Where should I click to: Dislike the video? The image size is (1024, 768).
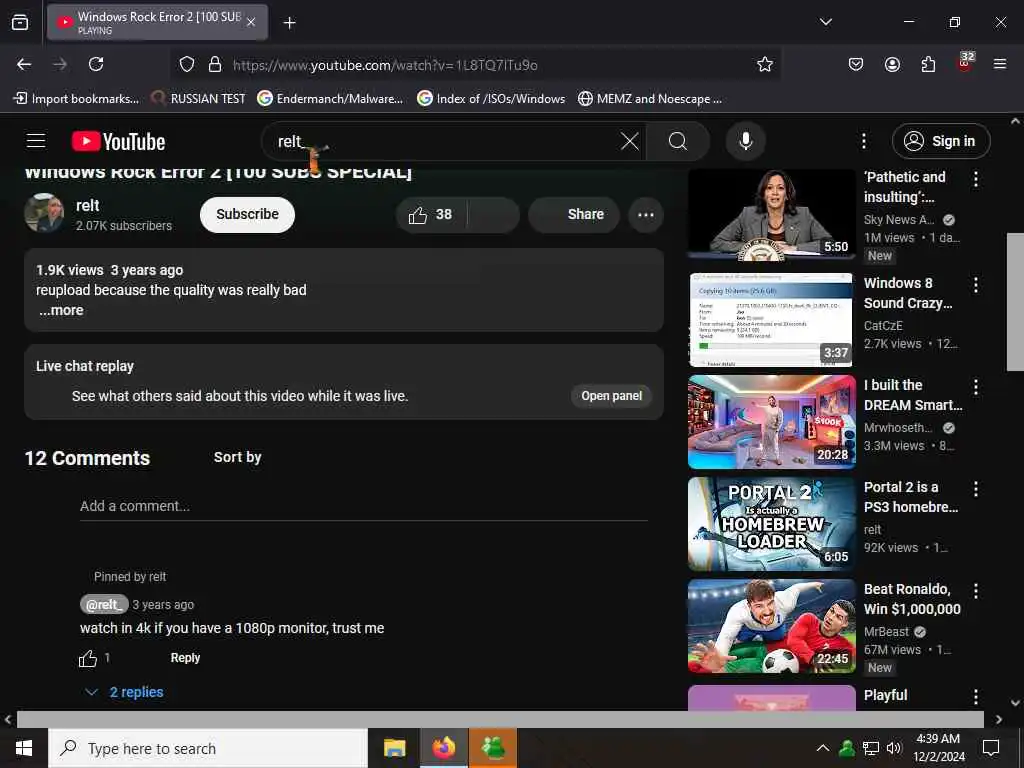tap(494, 214)
